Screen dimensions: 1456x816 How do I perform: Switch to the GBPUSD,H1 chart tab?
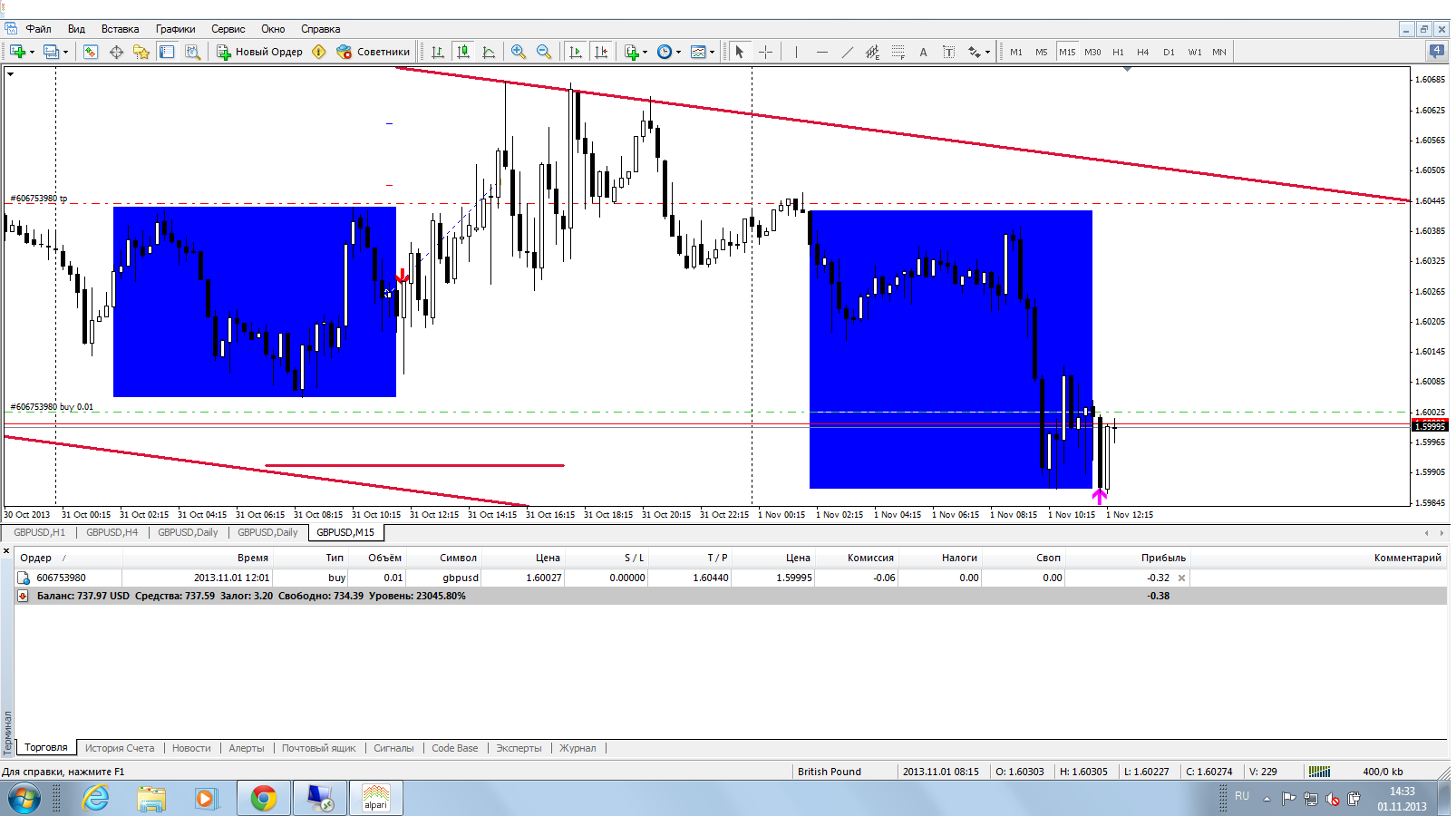click(40, 532)
